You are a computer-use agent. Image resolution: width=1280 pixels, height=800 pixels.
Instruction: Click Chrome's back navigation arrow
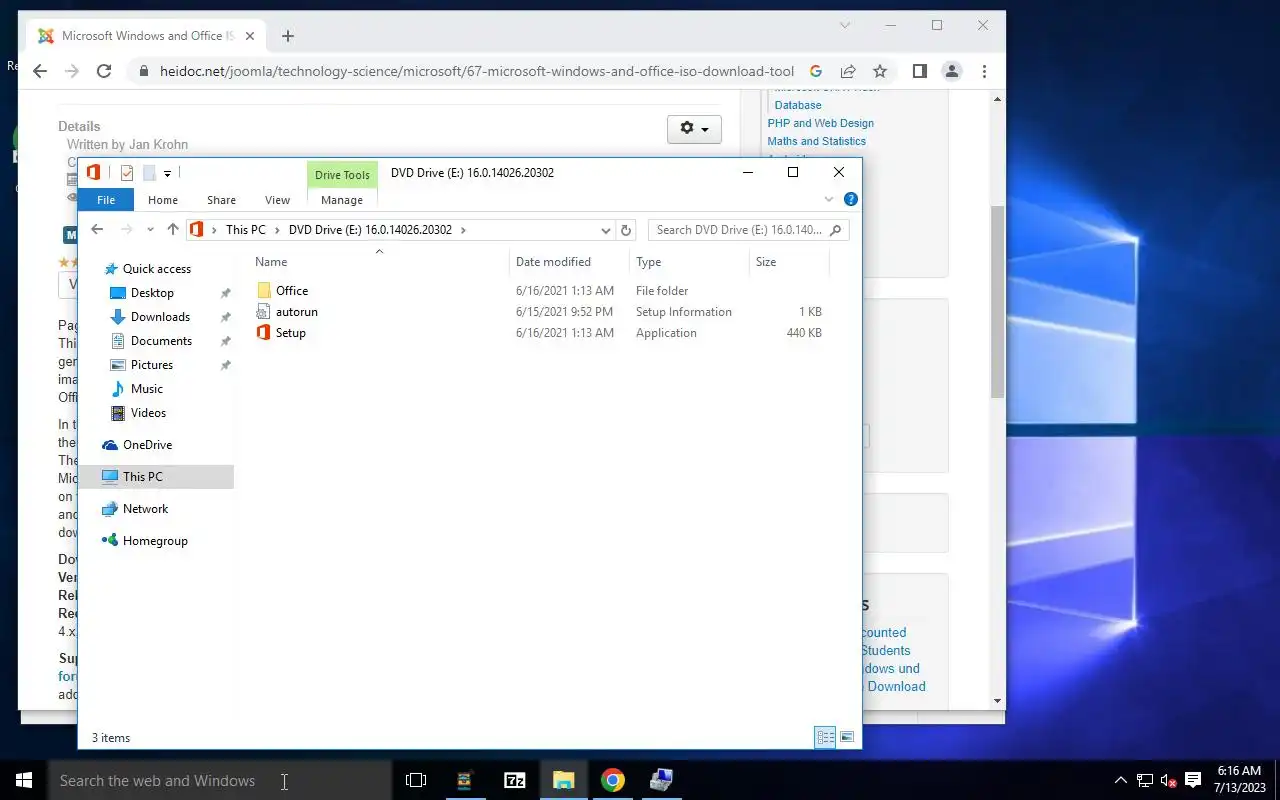pos(40,71)
